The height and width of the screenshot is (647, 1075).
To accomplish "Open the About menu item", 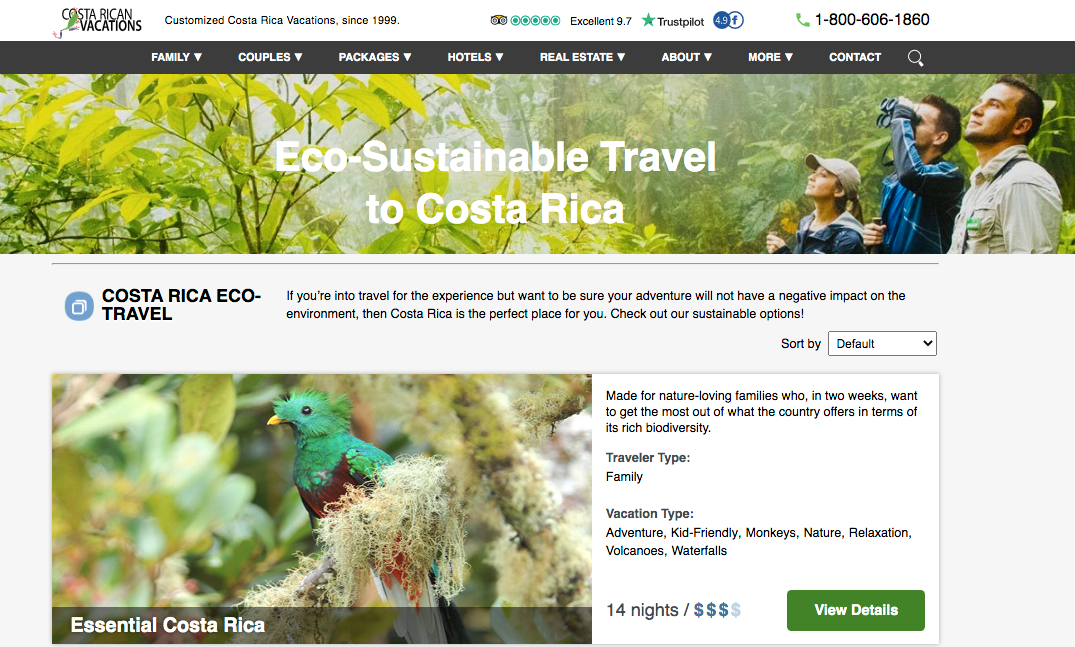I will (x=687, y=57).
